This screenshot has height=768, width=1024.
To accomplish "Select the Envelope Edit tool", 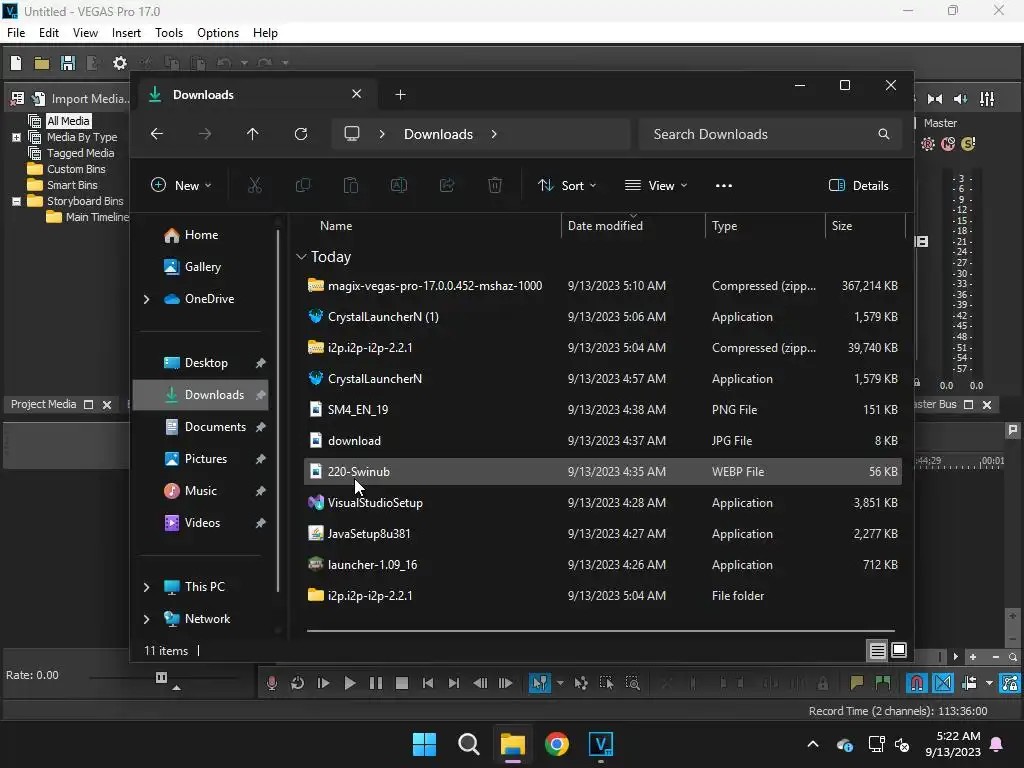I will tap(581, 683).
